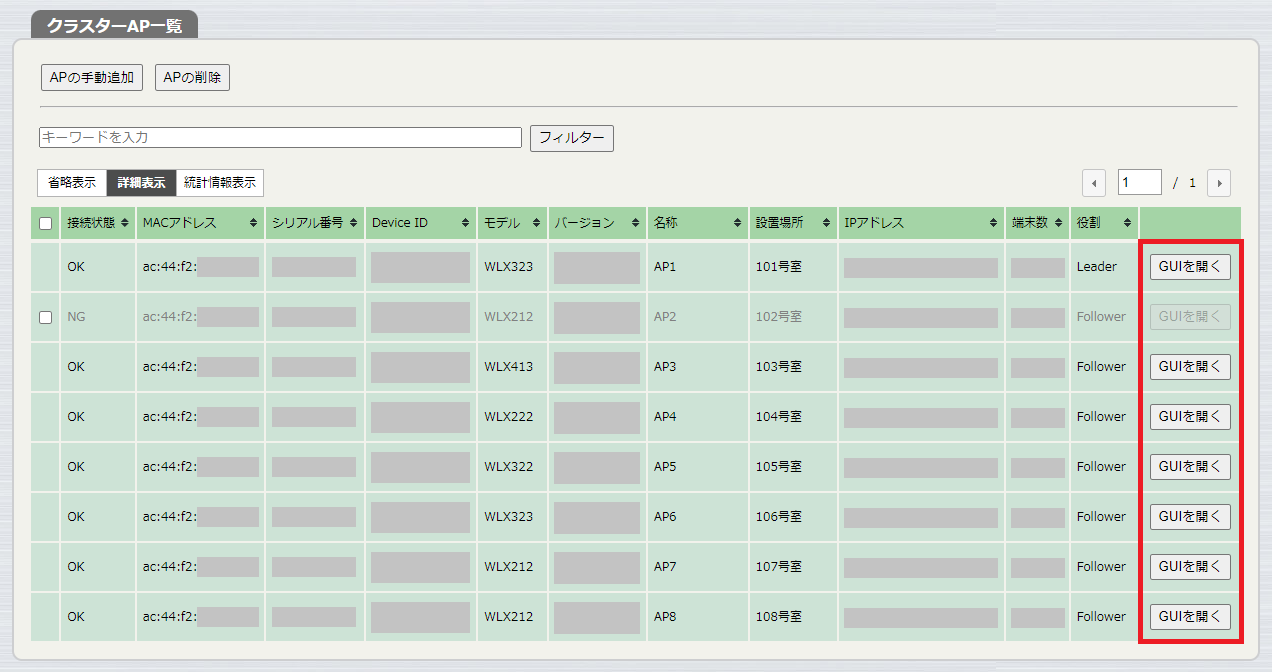
Task: Sort the table by MACアドレス column
Action: click(252, 223)
